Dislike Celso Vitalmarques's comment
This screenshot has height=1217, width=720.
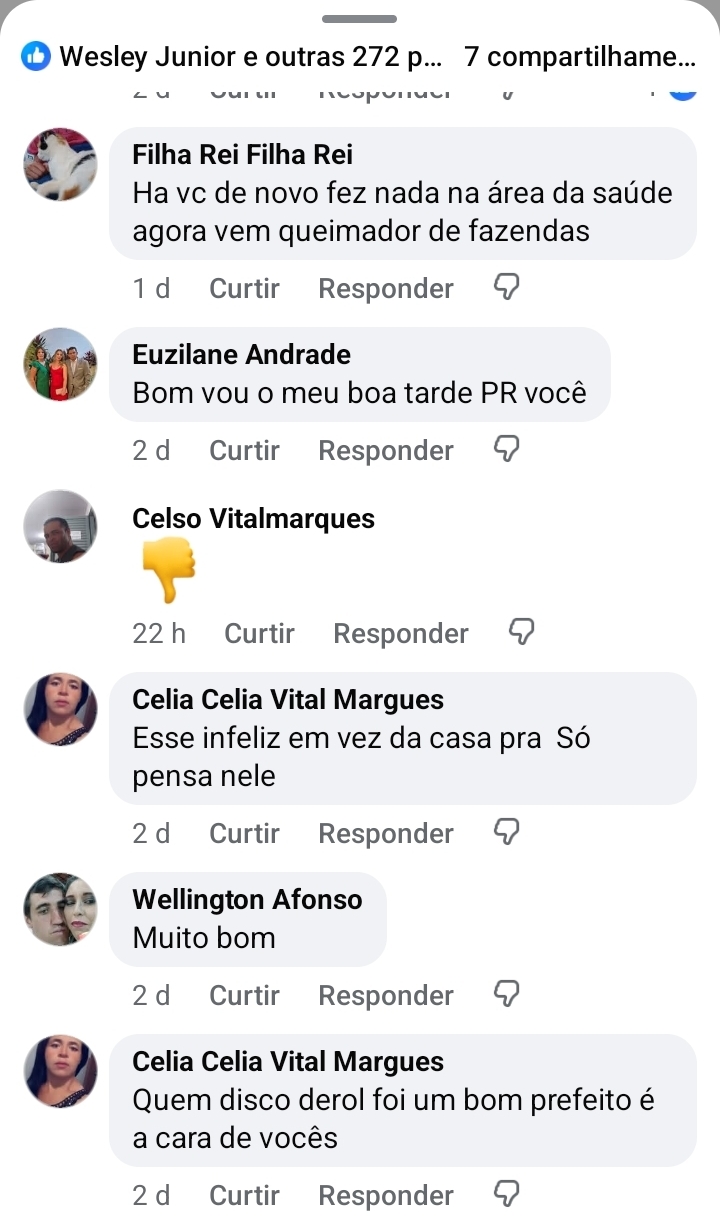coord(523,632)
